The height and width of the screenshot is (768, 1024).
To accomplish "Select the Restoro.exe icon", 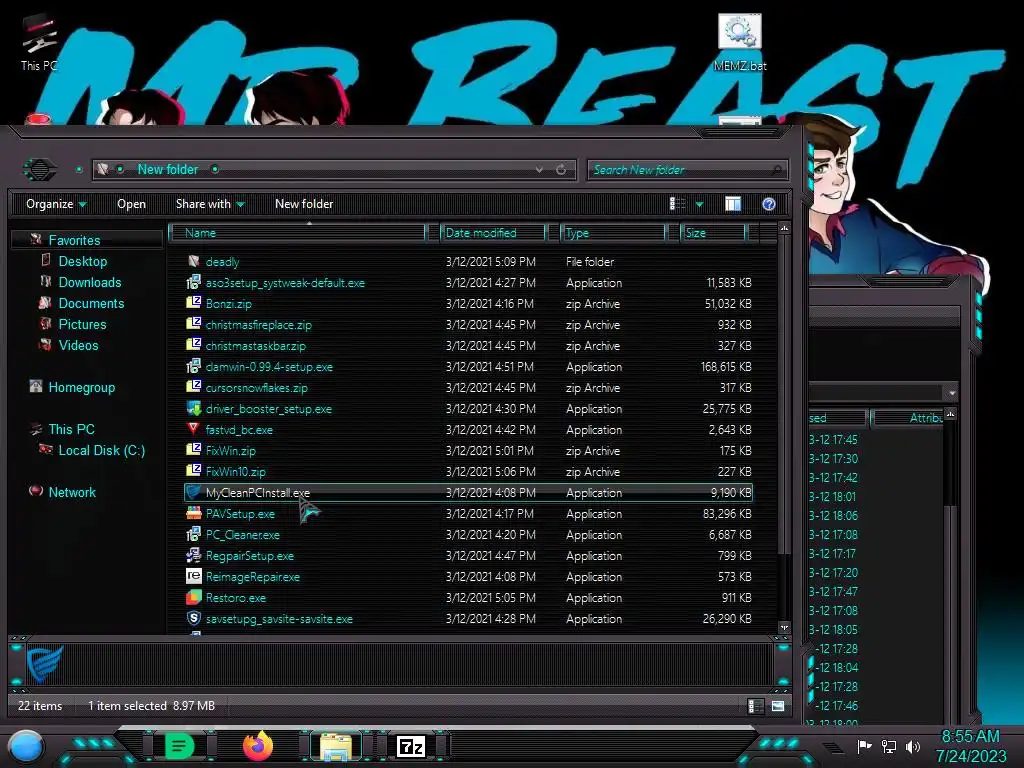I will [x=193, y=597].
